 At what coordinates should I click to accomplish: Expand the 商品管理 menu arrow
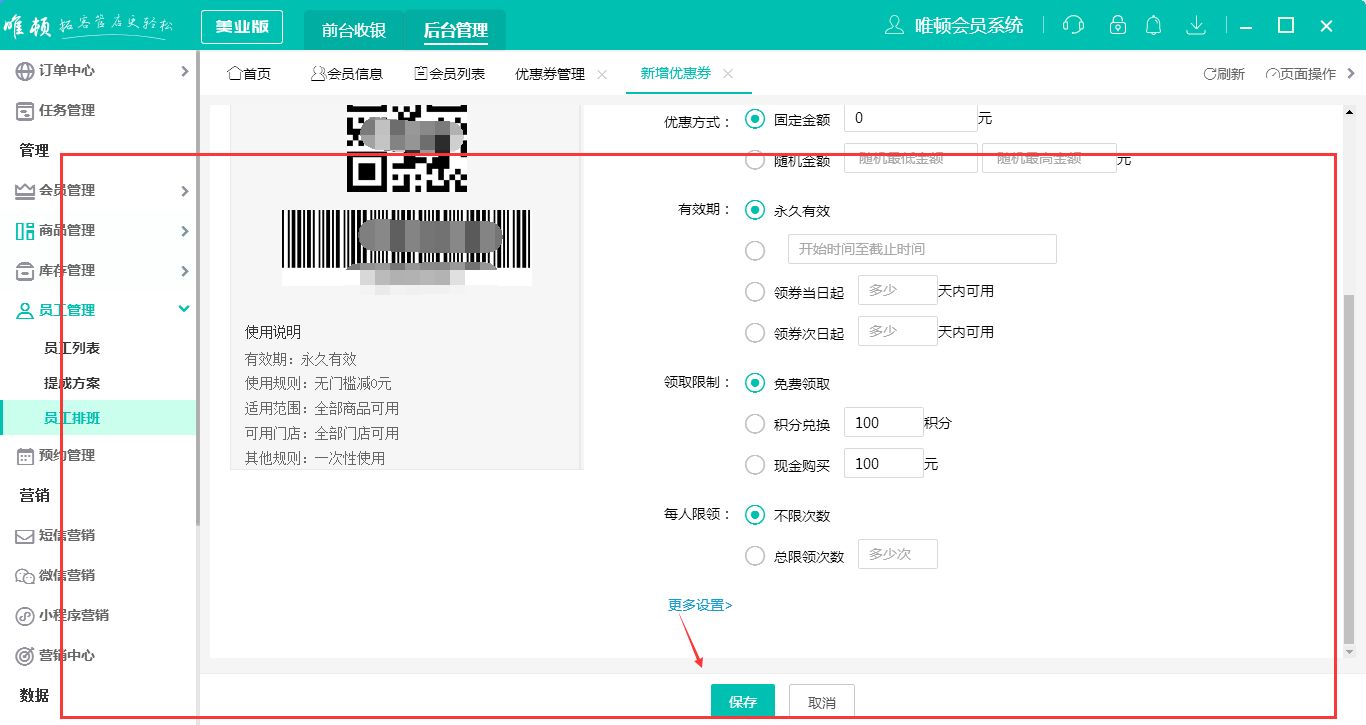[184, 231]
